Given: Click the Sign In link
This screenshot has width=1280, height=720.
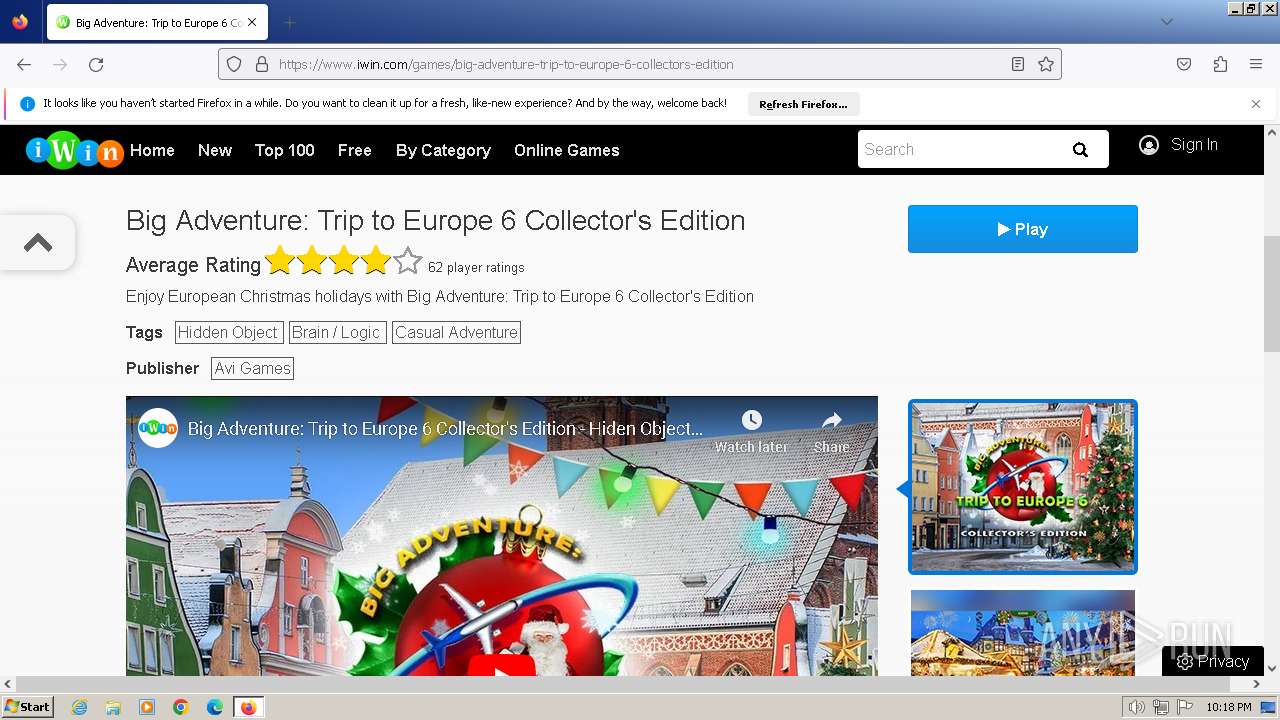Looking at the screenshot, I should [x=1194, y=145].
